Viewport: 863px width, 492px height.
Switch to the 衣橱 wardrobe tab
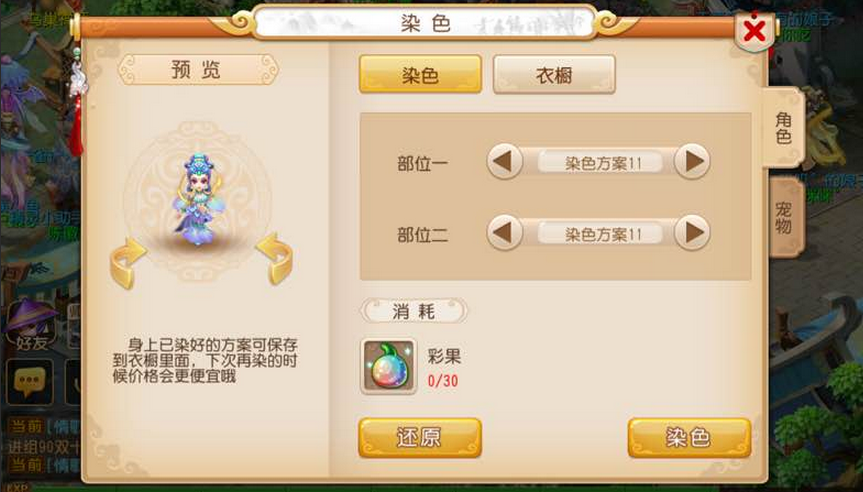click(554, 74)
